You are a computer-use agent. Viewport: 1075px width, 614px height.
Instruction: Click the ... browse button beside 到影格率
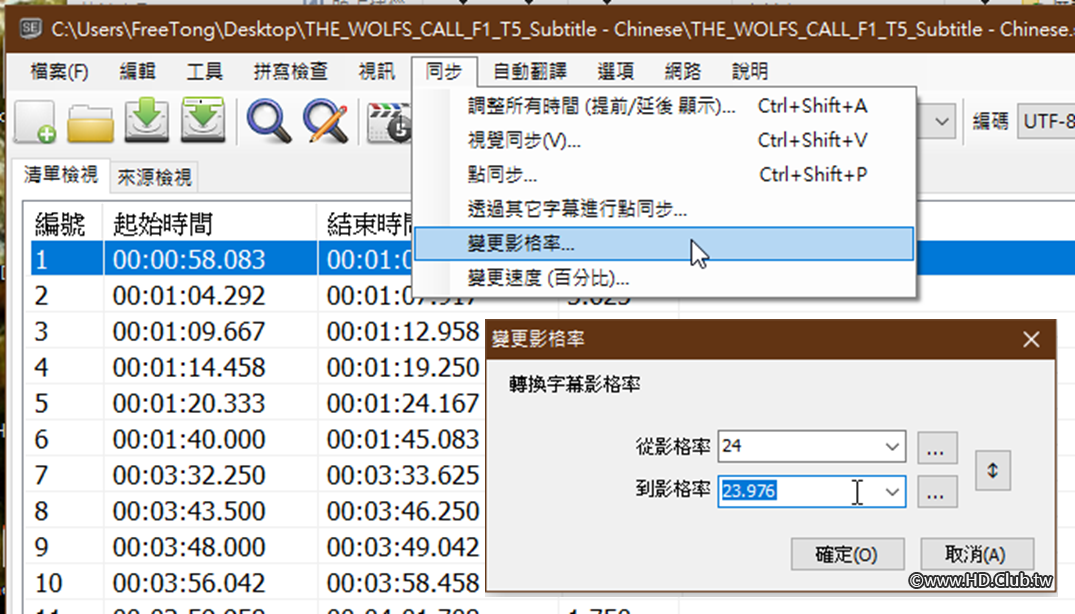937,491
